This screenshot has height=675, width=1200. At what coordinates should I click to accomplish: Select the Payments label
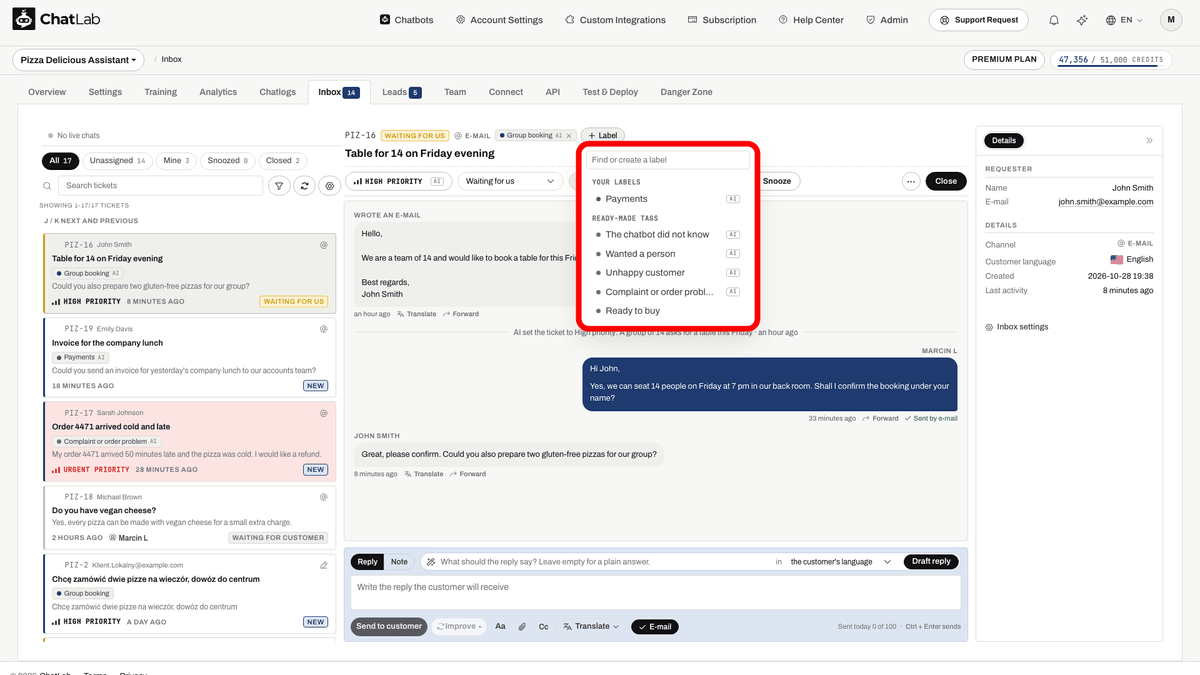667,199
